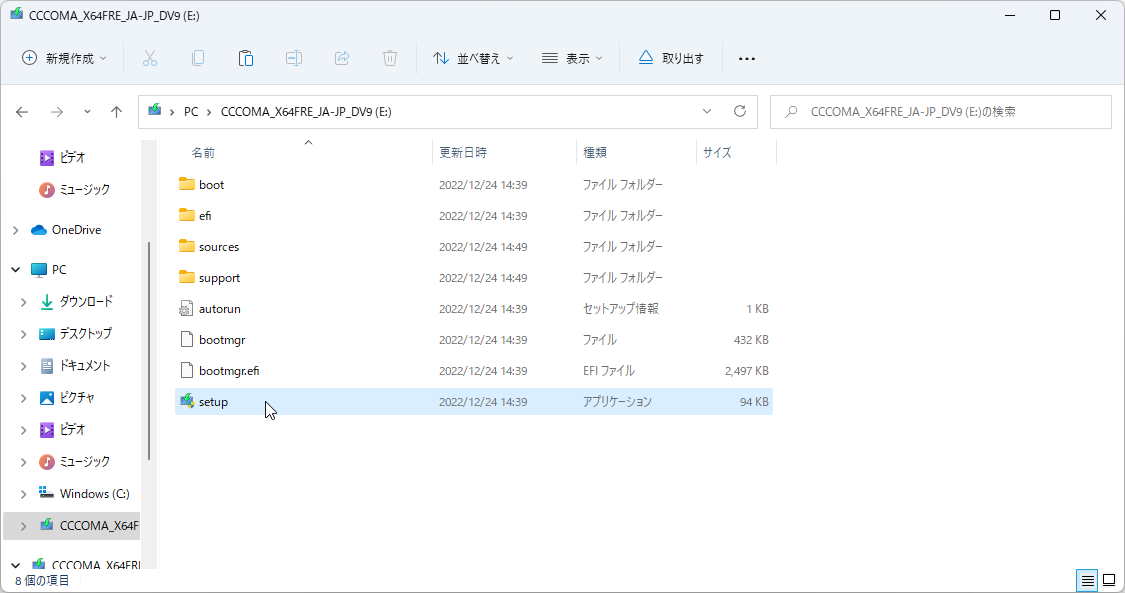Select the bootmgr file

coord(474,340)
